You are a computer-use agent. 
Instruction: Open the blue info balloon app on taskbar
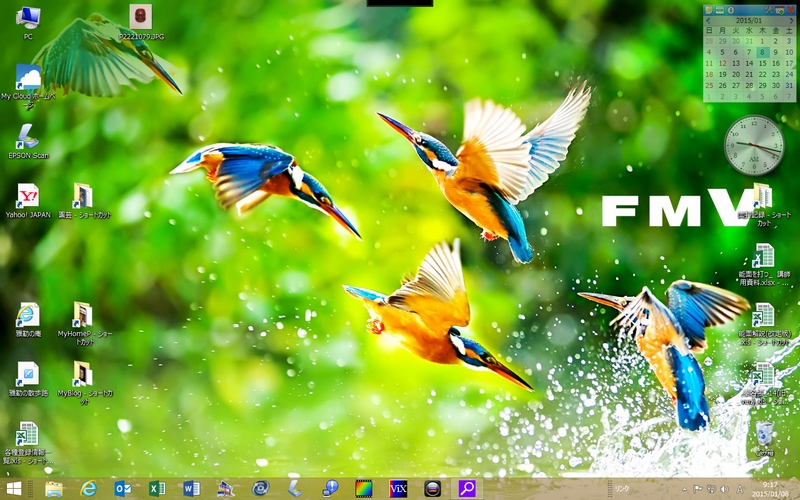pos(330,489)
